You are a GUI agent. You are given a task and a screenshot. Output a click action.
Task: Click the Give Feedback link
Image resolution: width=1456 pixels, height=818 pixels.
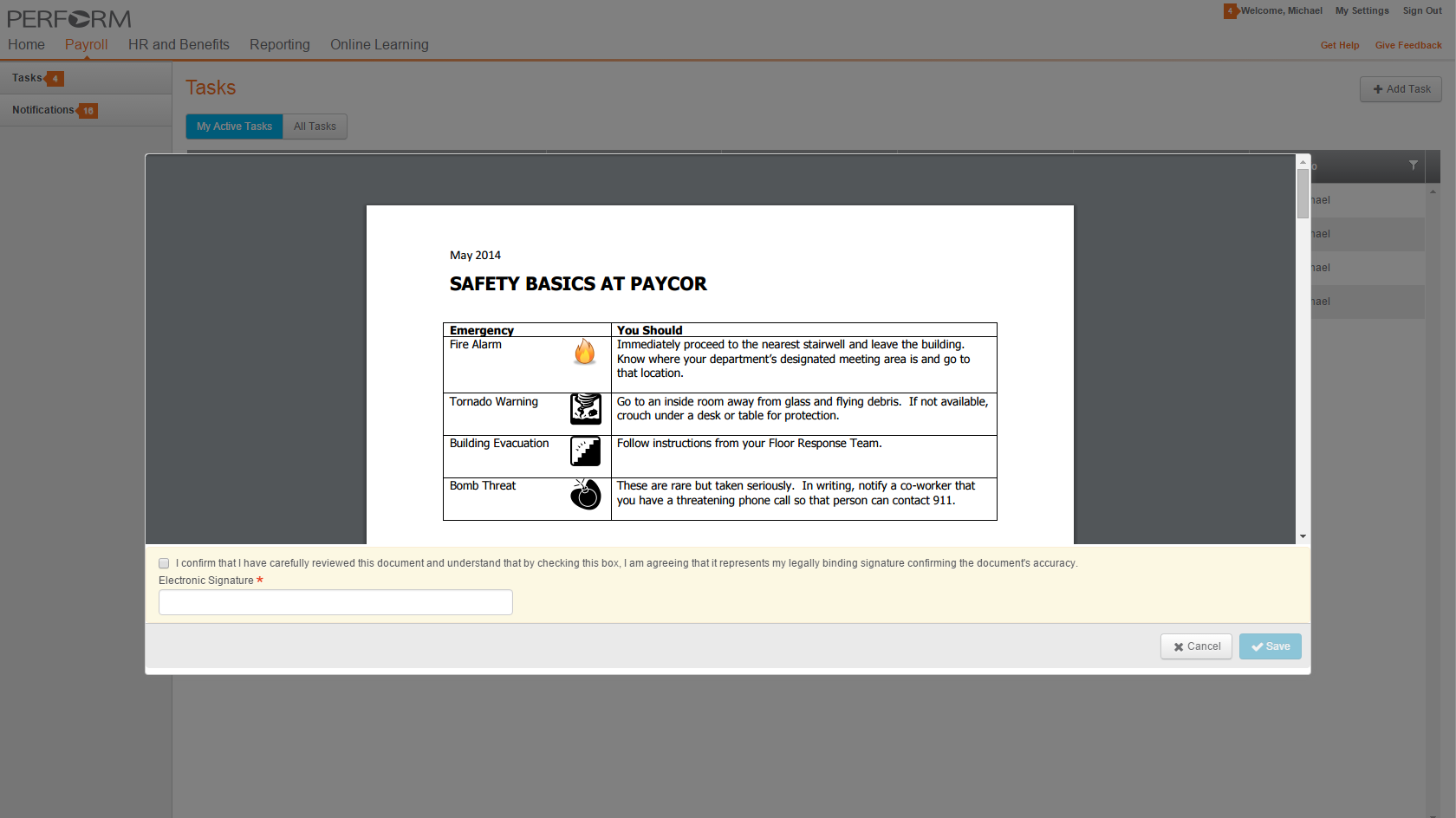[1408, 45]
